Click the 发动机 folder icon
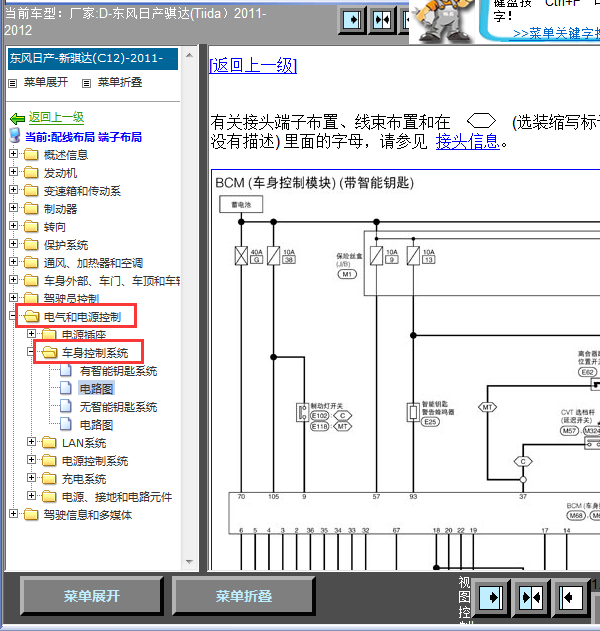 (x=31, y=173)
